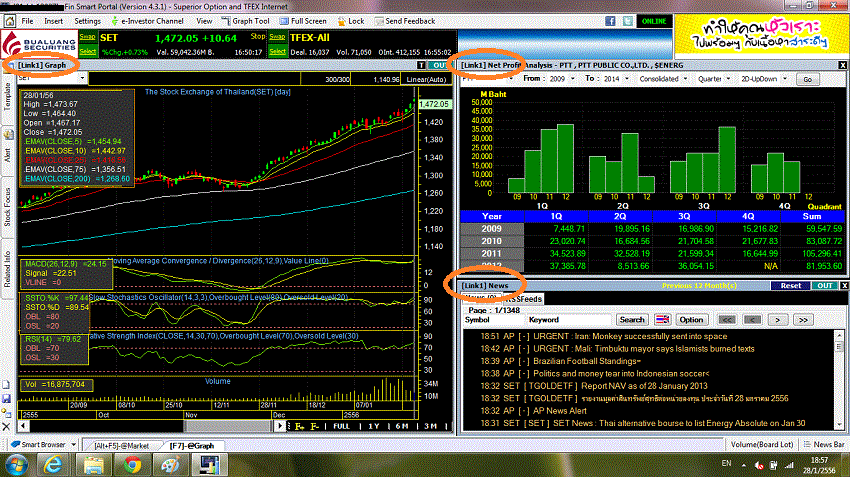Viewport: 850px width, 477px height.
Task: Open the RSSFeeds tab in News
Action: click(523, 299)
